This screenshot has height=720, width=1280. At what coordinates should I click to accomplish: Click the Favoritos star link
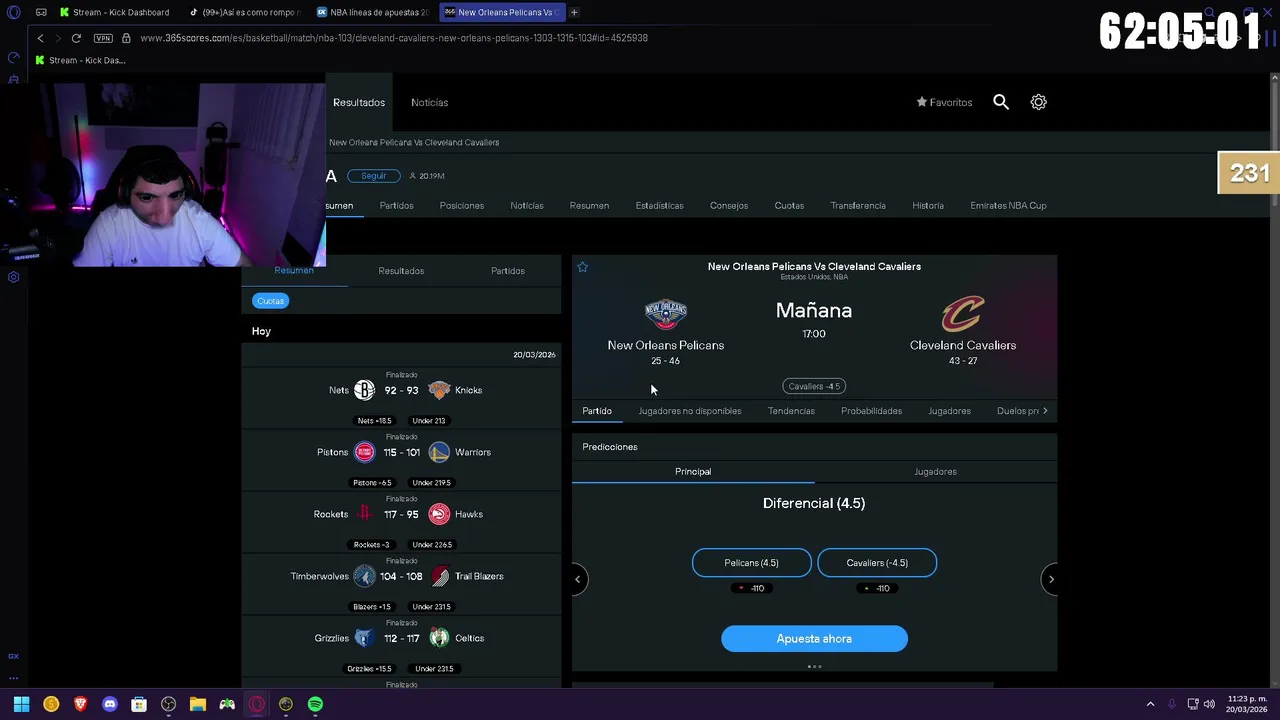944,102
